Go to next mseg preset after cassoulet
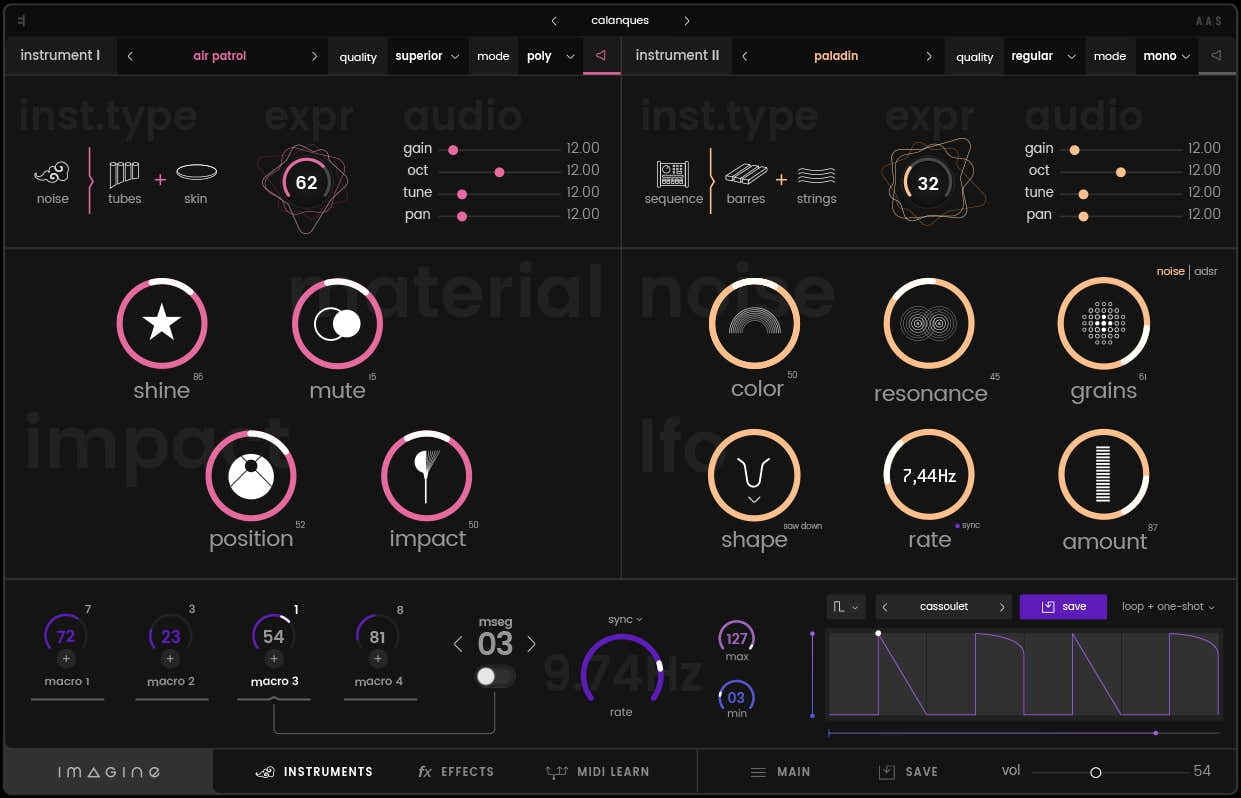 [1002, 607]
